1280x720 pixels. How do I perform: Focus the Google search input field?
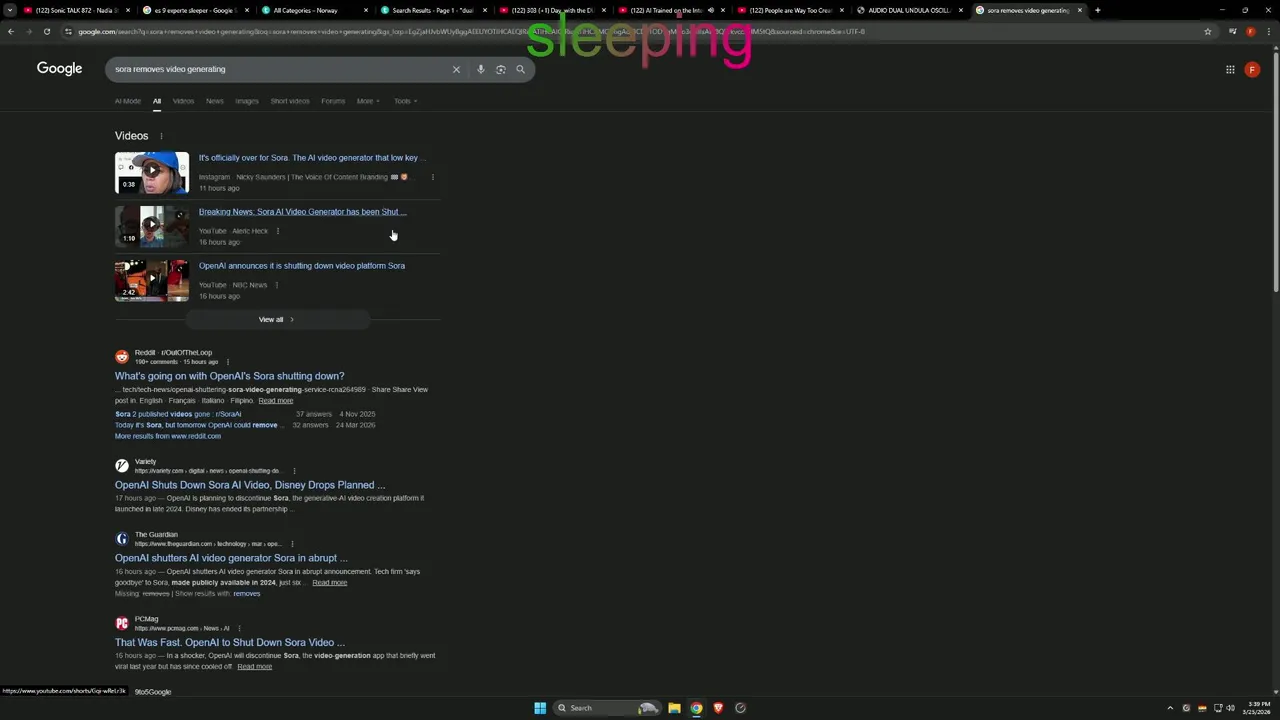coord(280,69)
